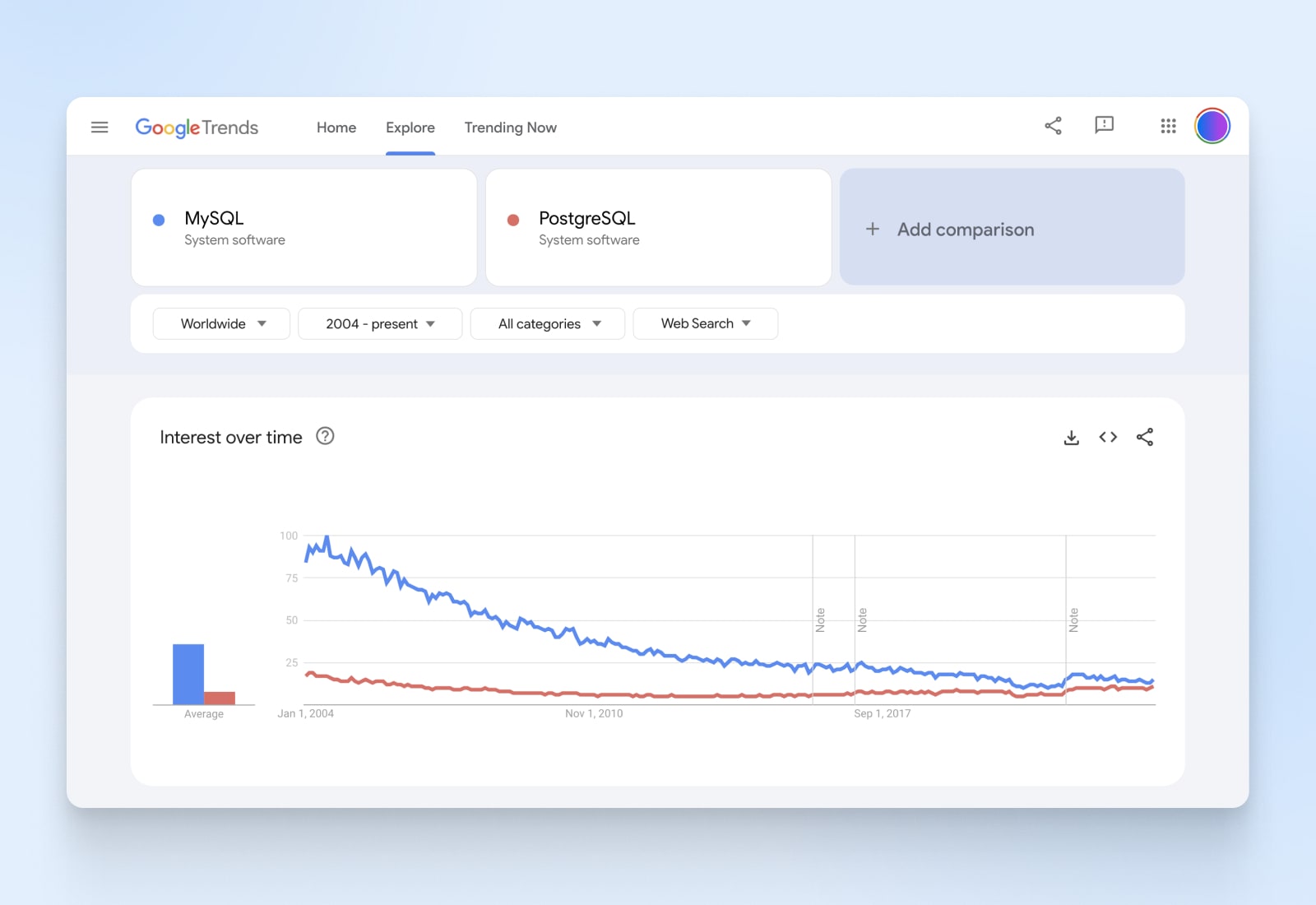Click the user account avatar
The width and height of the screenshot is (1316, 905).
1212,126
